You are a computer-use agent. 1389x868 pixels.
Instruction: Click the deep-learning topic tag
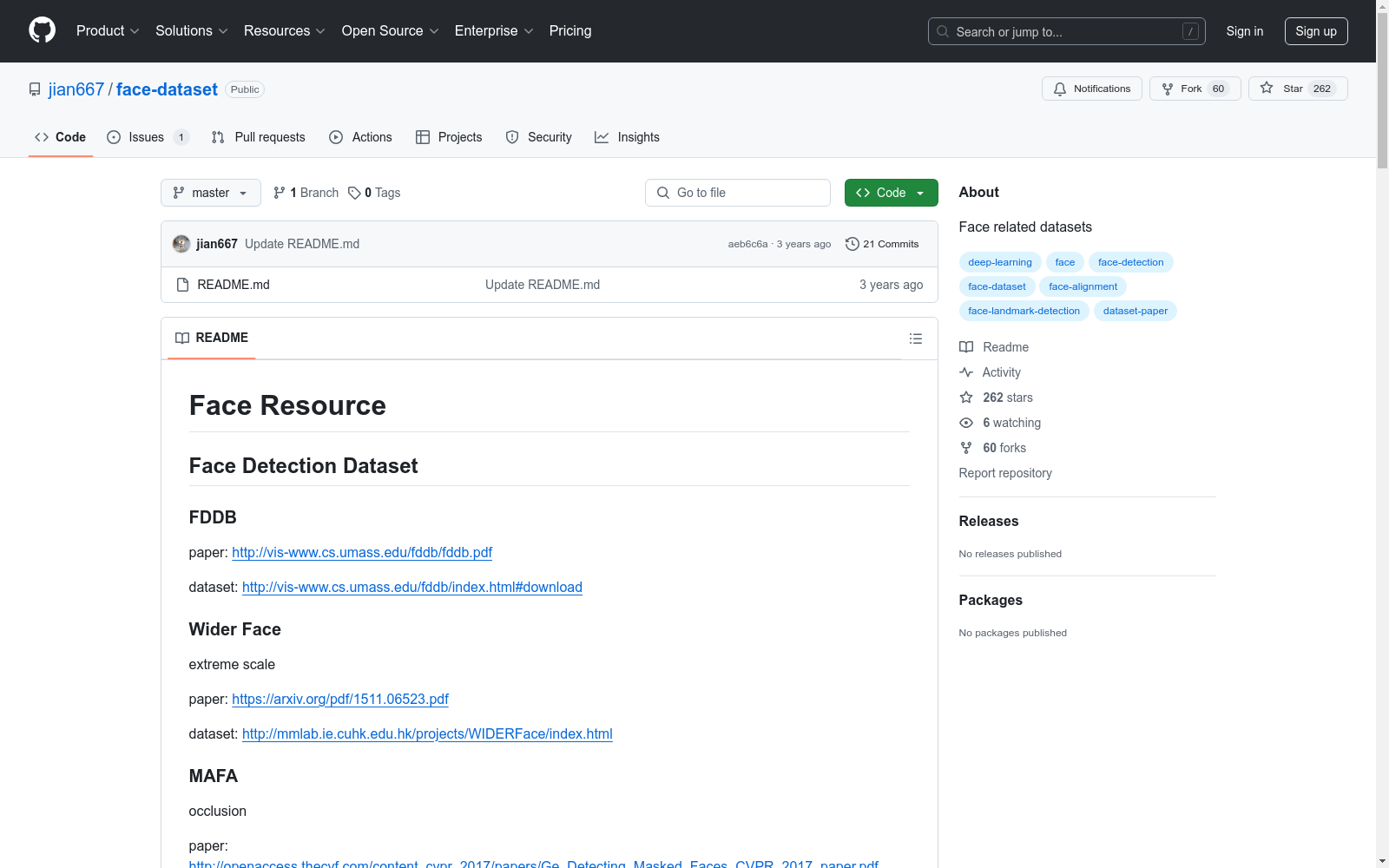1000,262
